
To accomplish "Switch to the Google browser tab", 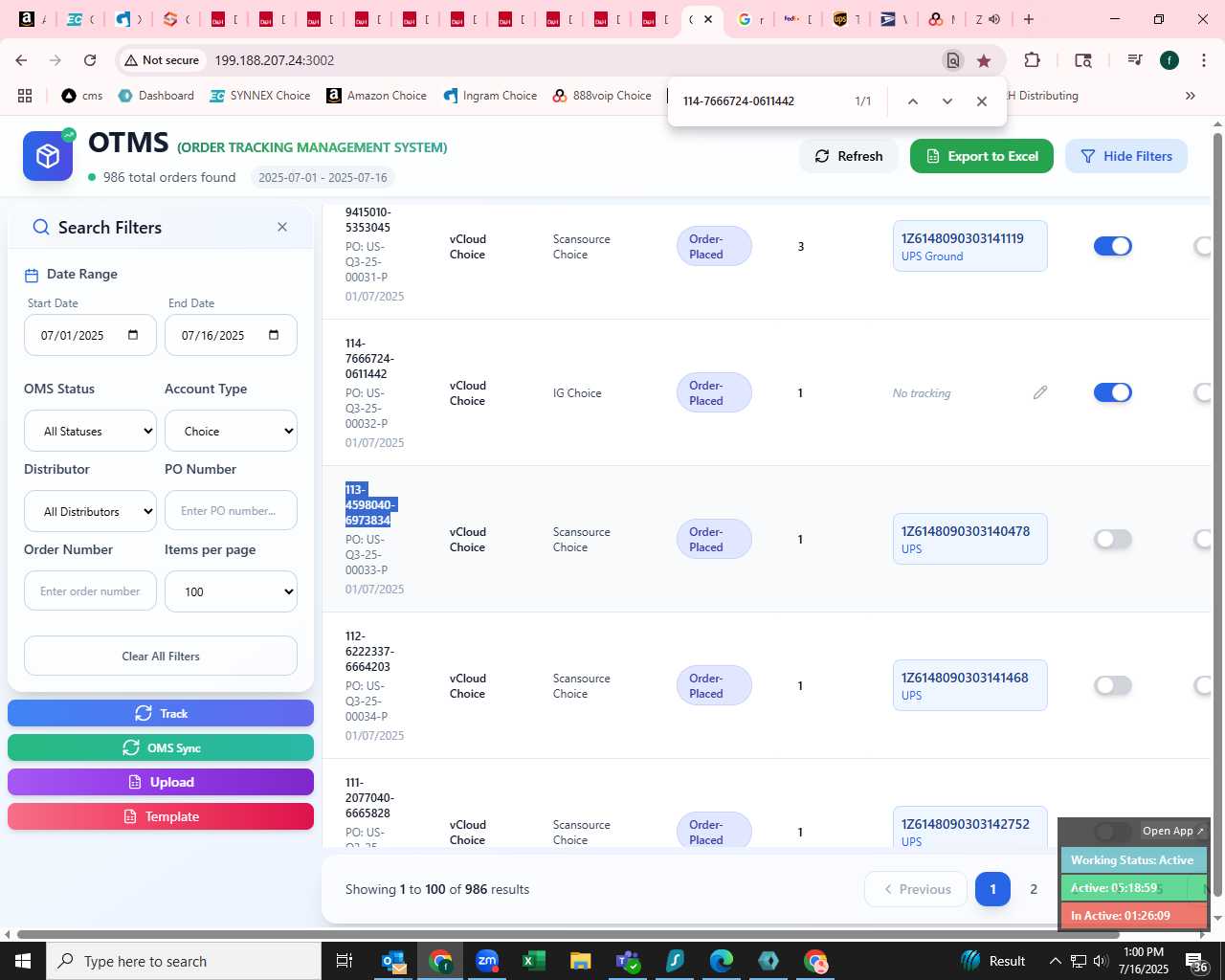I will 750,19.
